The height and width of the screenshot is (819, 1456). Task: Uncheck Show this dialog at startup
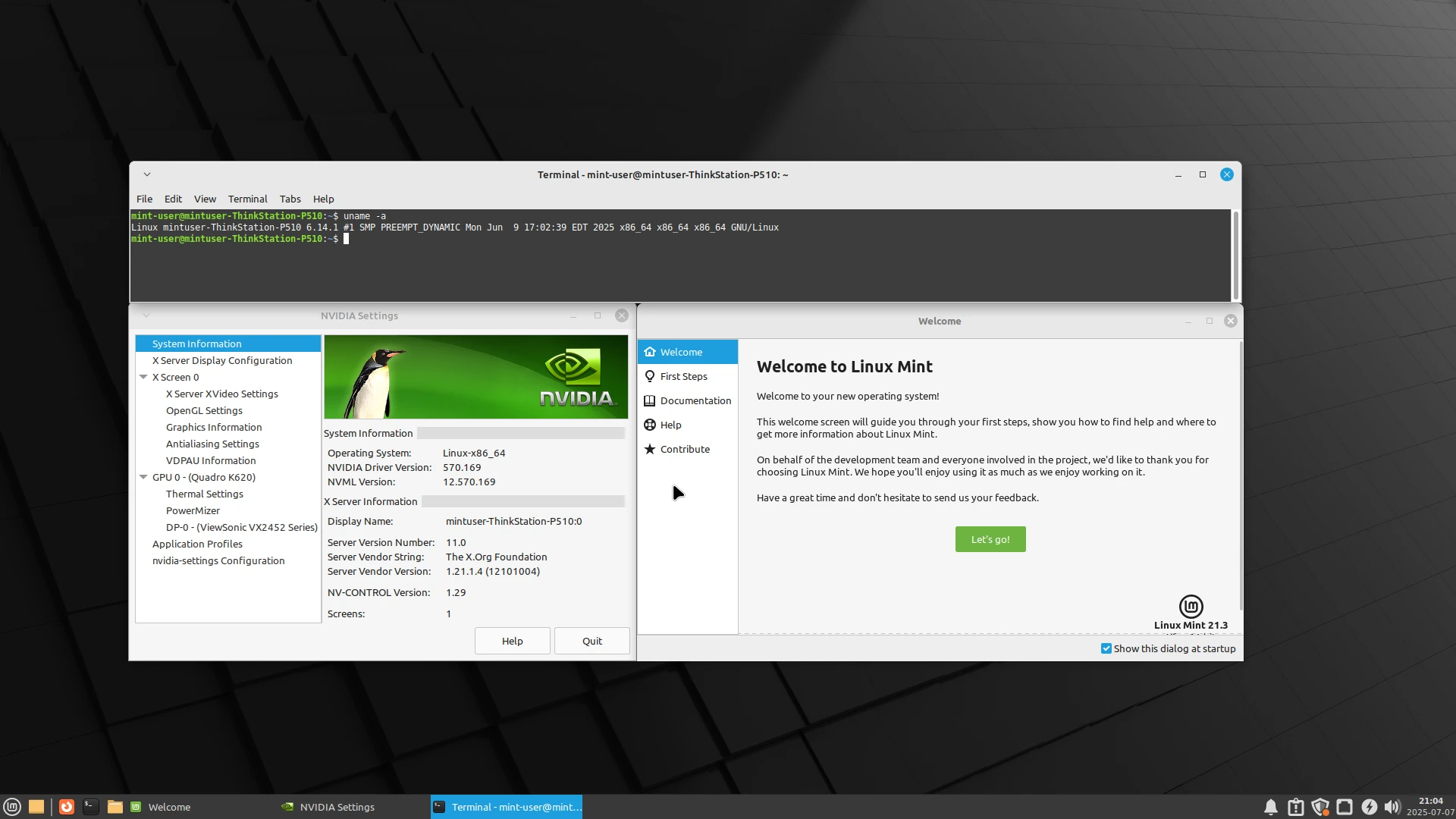pos(1106,648)
